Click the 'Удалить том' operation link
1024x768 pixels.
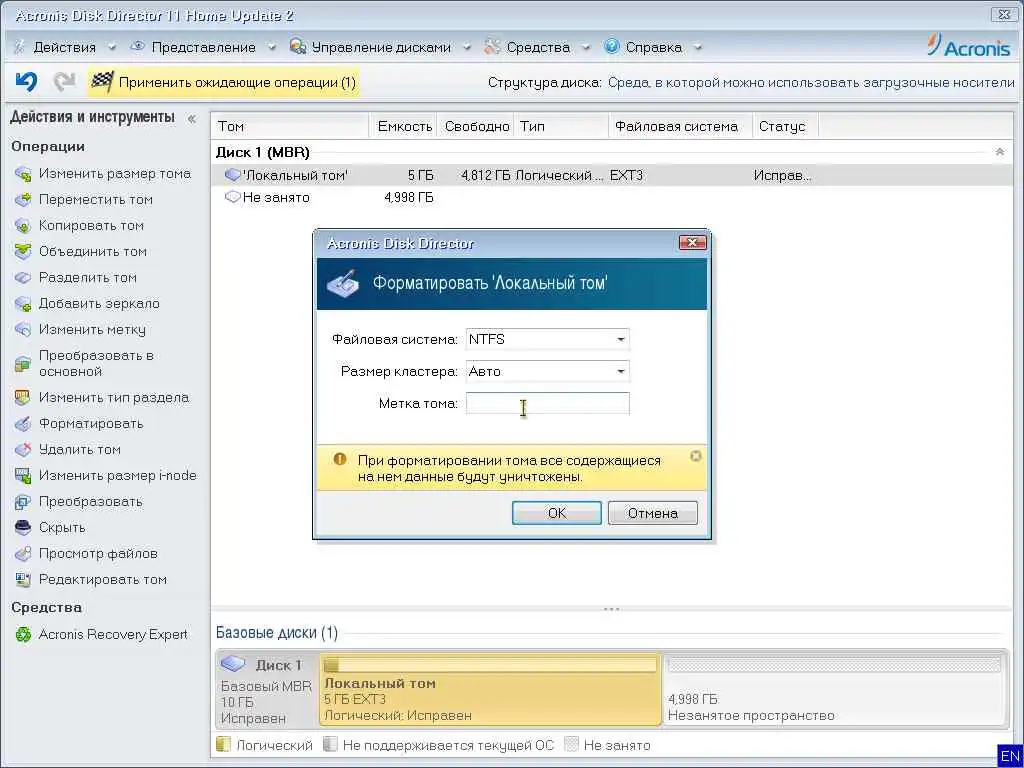(x=79, y=449)
